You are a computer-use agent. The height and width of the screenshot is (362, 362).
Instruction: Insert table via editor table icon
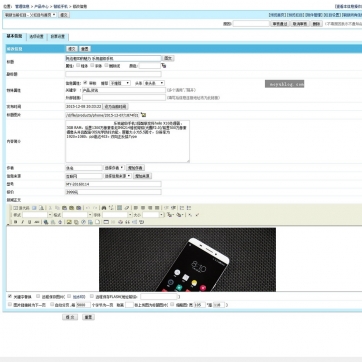106,222
